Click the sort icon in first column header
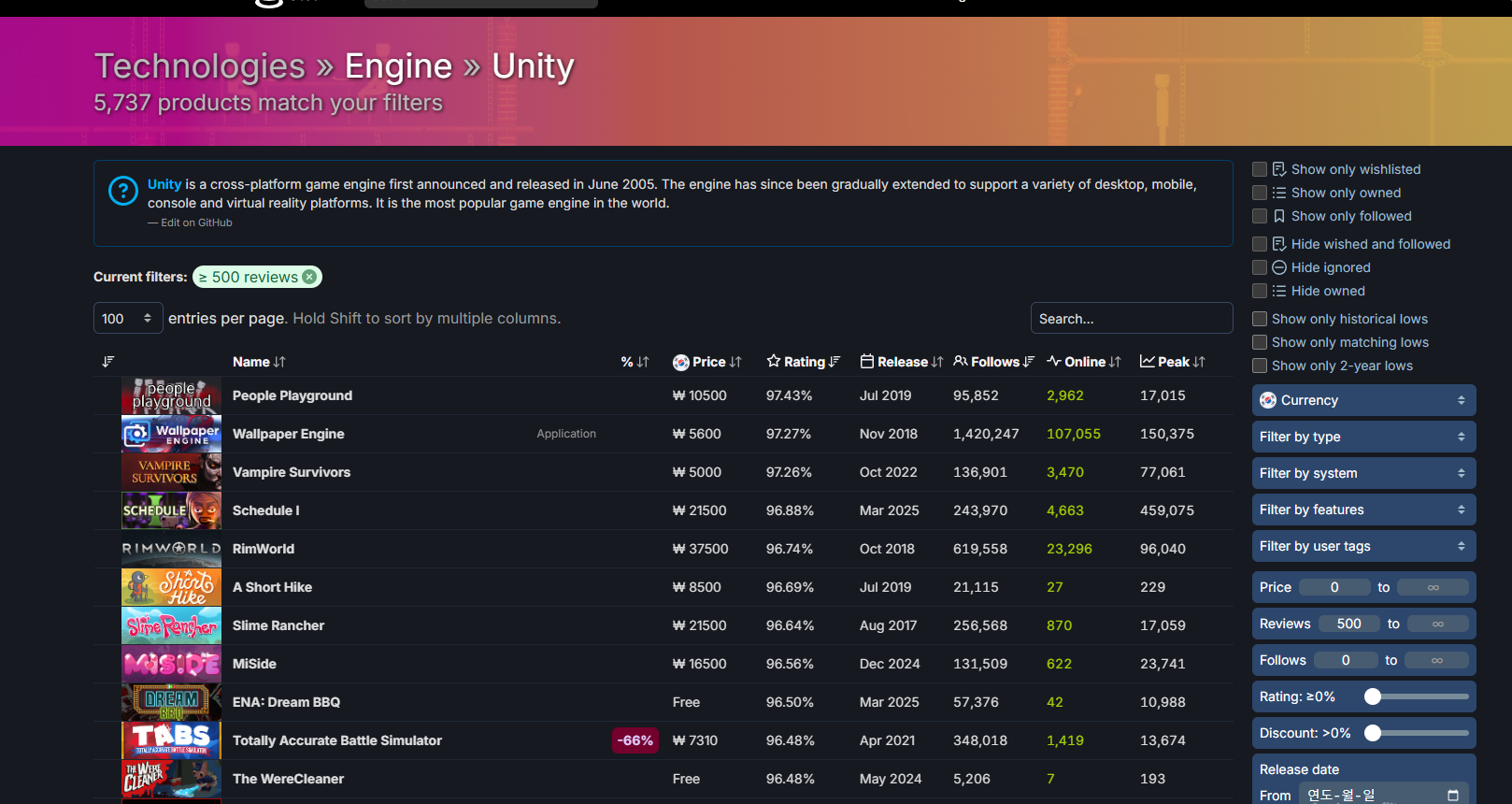The height and width of the screenshot is (804, 1512). 108,362
